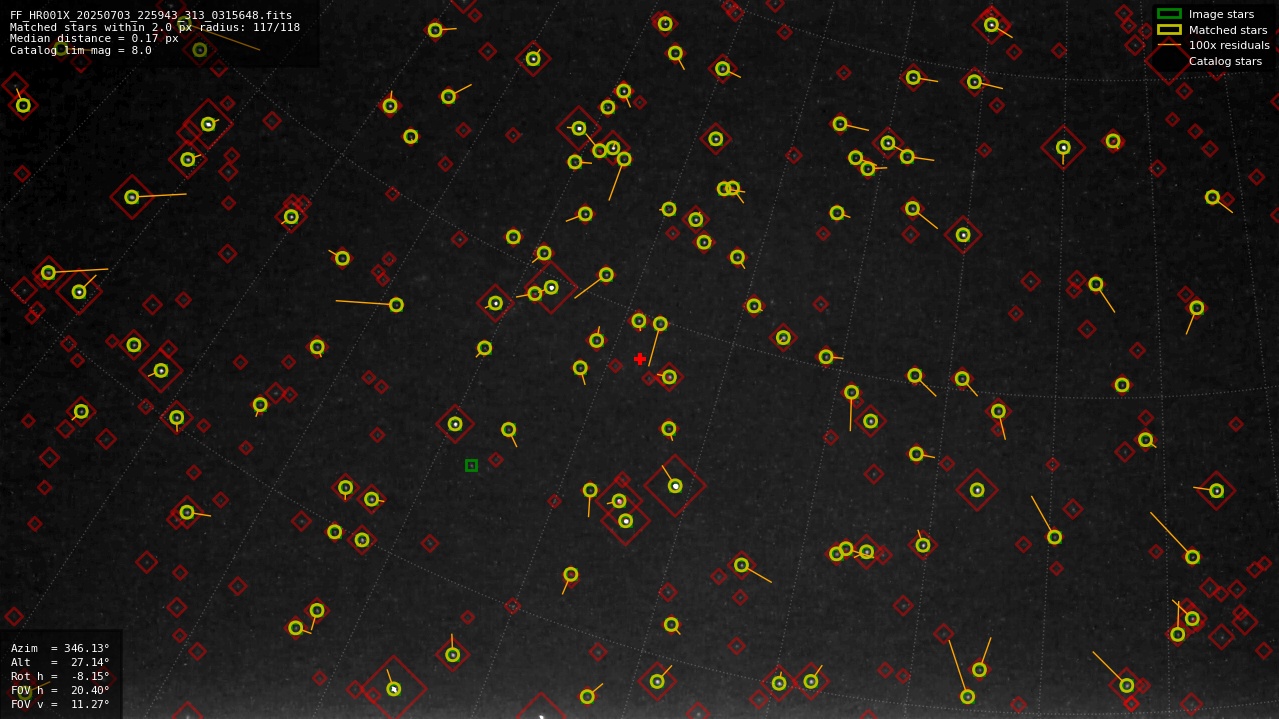Select the 'Matched stars' legend label
This screenshot has width=1279, height=719.
(1228, 30)
